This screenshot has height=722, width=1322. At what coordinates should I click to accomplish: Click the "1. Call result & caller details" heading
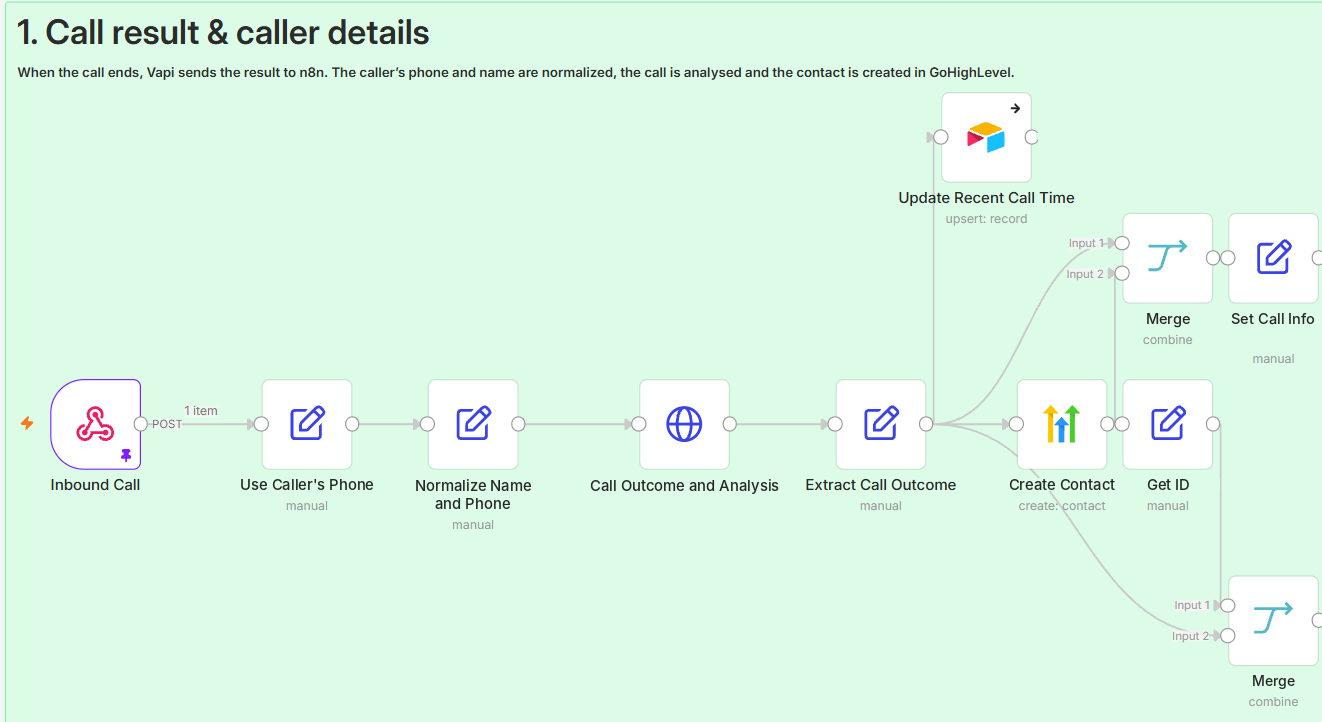[x=224, y=33]
